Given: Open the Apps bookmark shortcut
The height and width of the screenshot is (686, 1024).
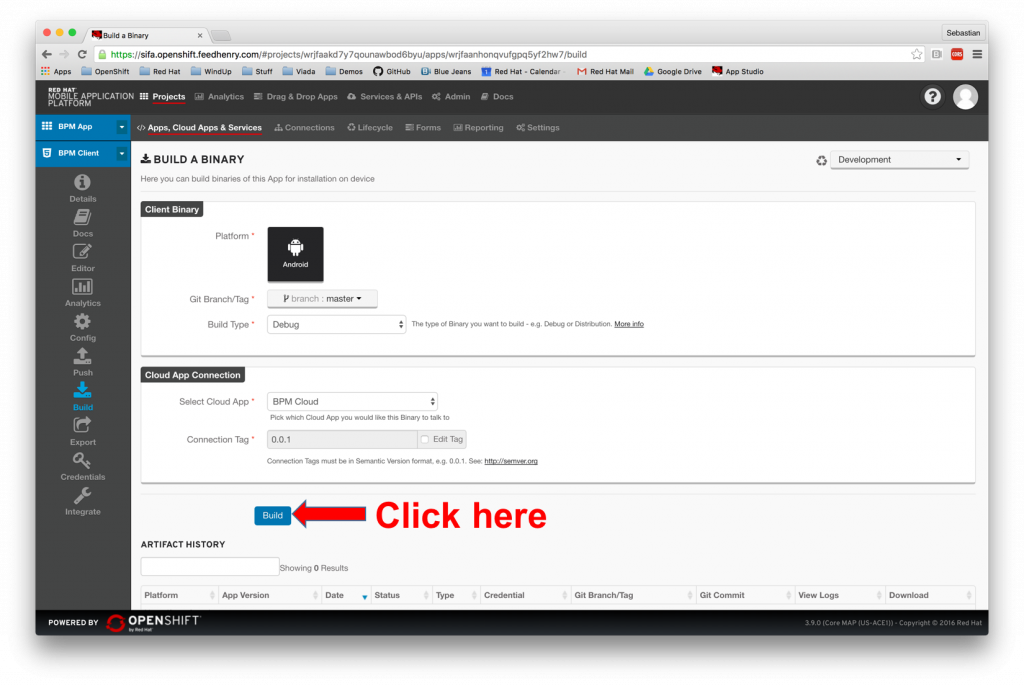Looking at the screenshot, I should 56,71.
